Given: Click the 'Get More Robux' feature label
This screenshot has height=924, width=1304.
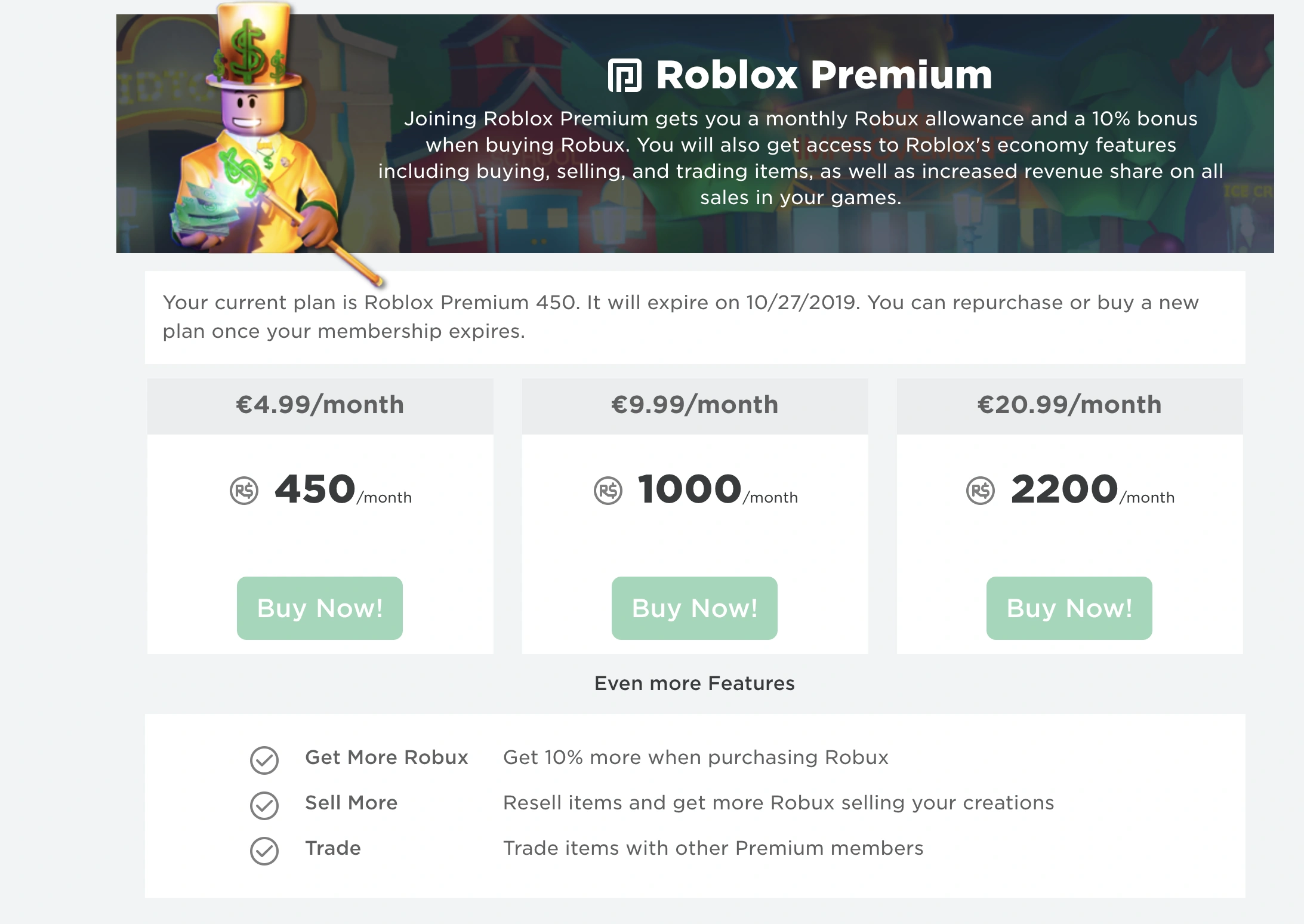Looking at the screenshot, I should 387,757.
